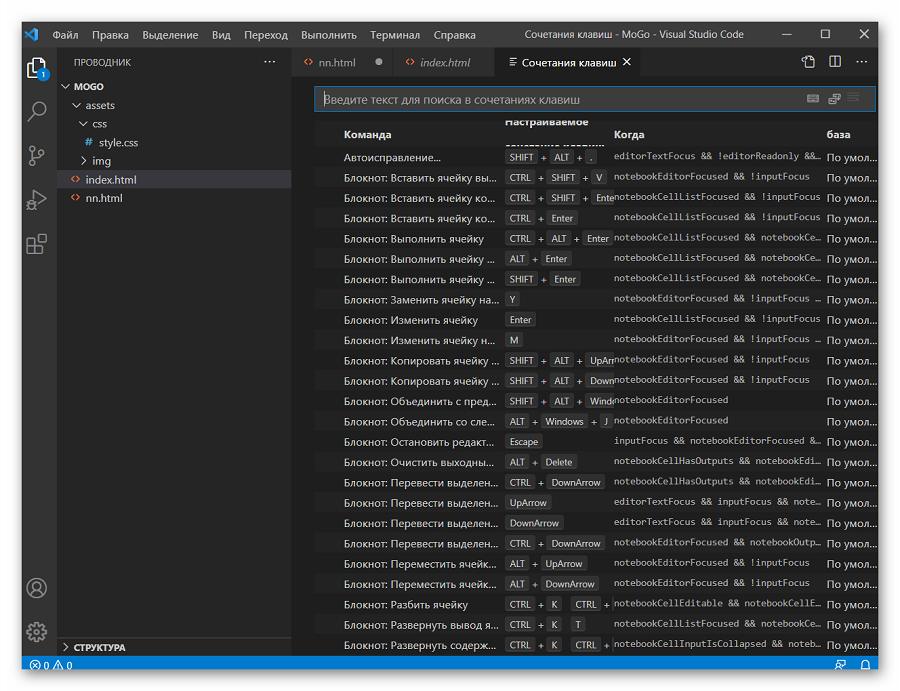Open the Manage gear icon
The height and width of the screenshot is (691, 900).
pyautogui.click(x=37, y=632)
